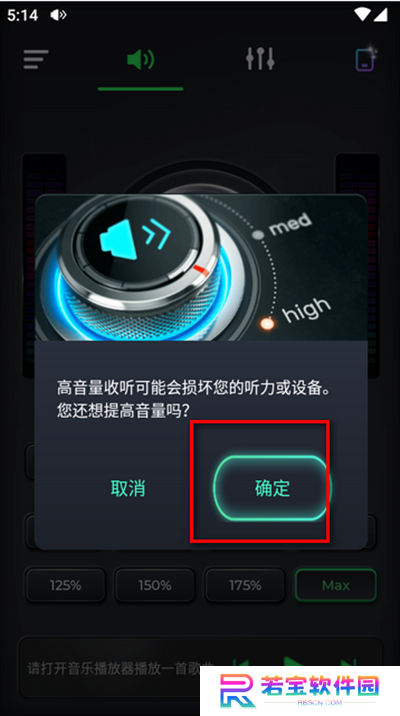Tap the cellular signal icon
The width and height of the screenshot is (400, 716).
pyautogui.click(x=380, y=15)
